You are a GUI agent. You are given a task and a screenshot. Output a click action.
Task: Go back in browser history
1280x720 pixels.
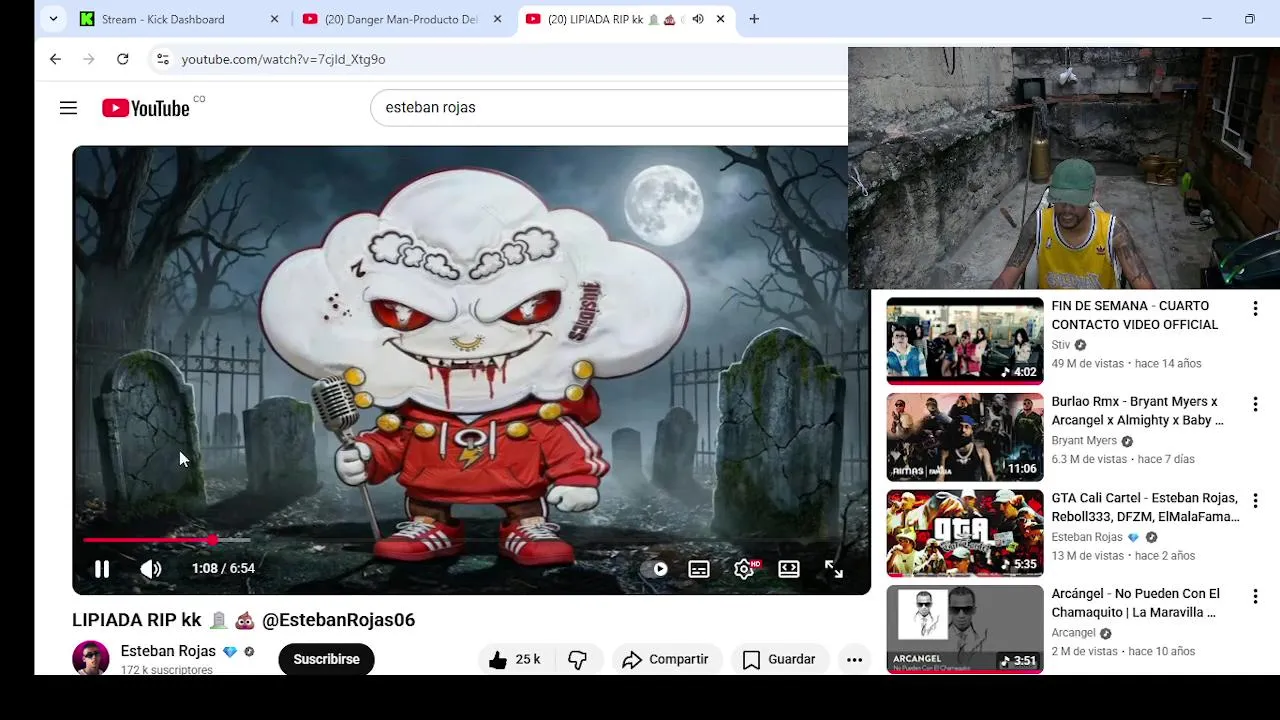(x=55, y=59)
